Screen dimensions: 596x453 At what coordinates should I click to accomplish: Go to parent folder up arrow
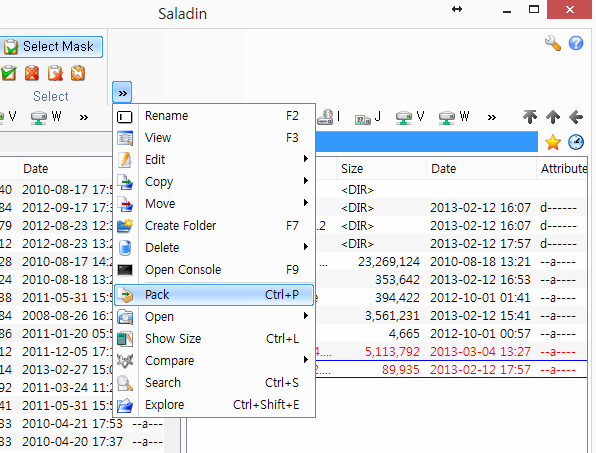553,117
